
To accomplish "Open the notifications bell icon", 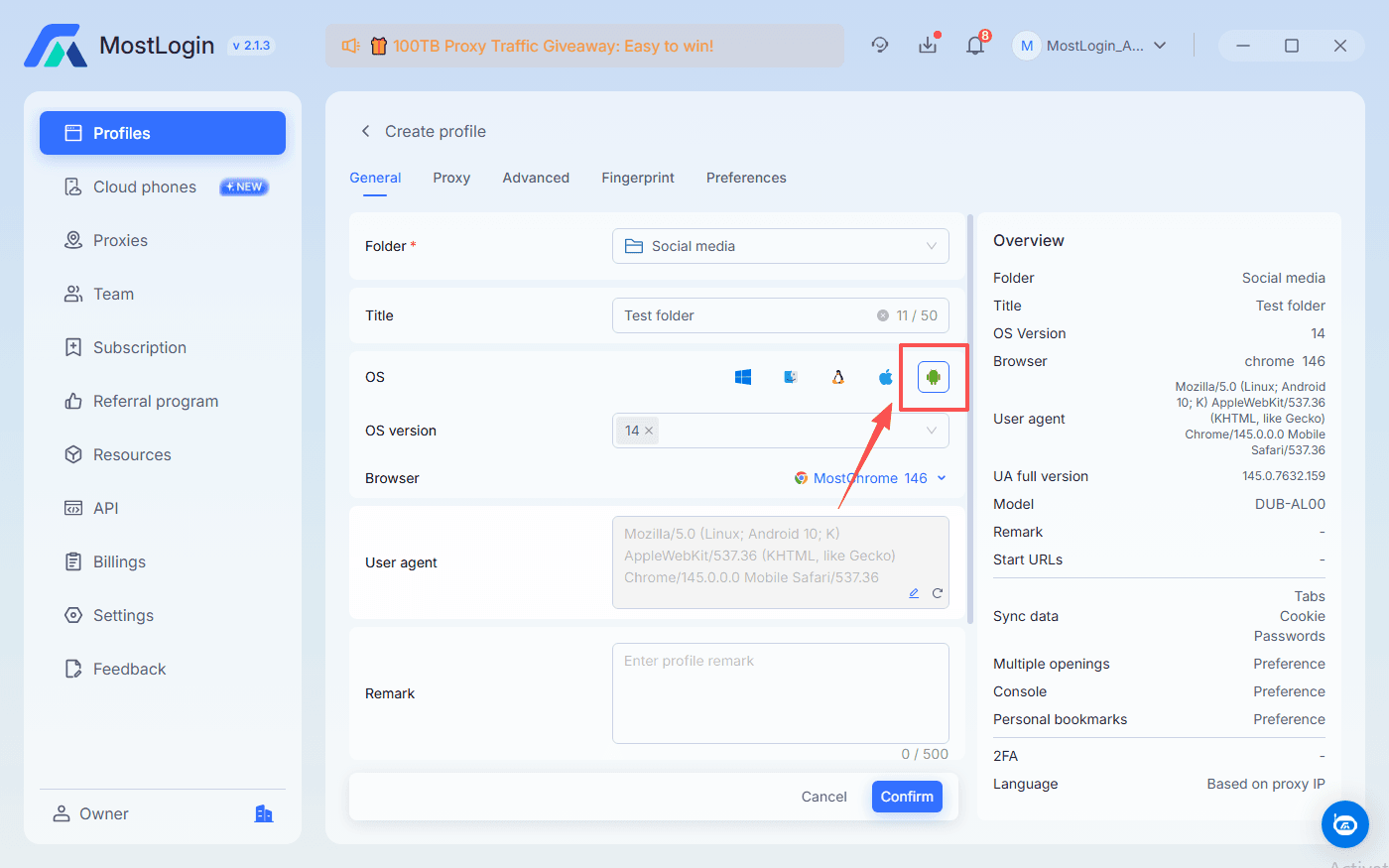I will (x=975, y=45).
